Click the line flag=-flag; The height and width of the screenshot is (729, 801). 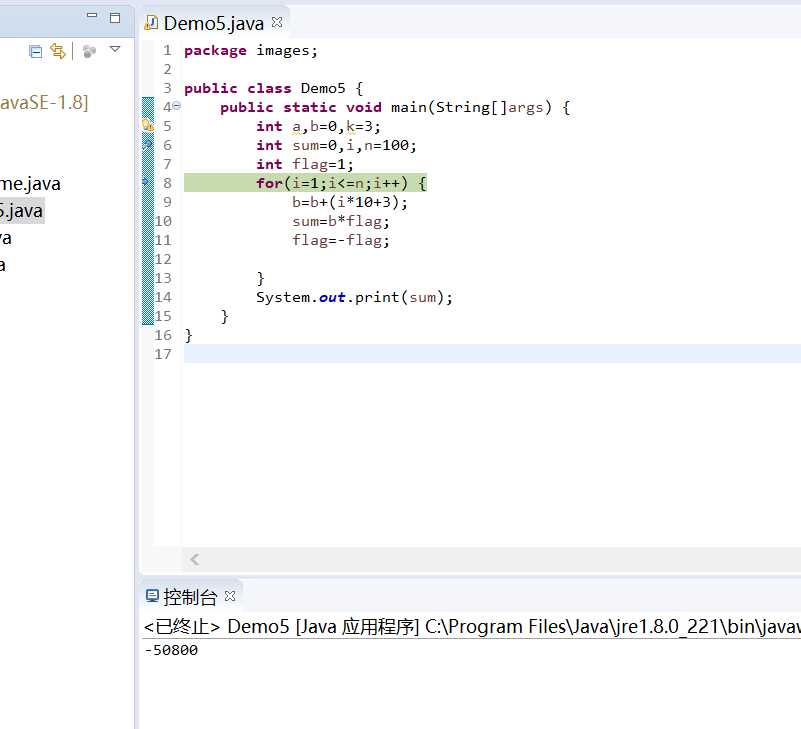(x=341, y=240)
